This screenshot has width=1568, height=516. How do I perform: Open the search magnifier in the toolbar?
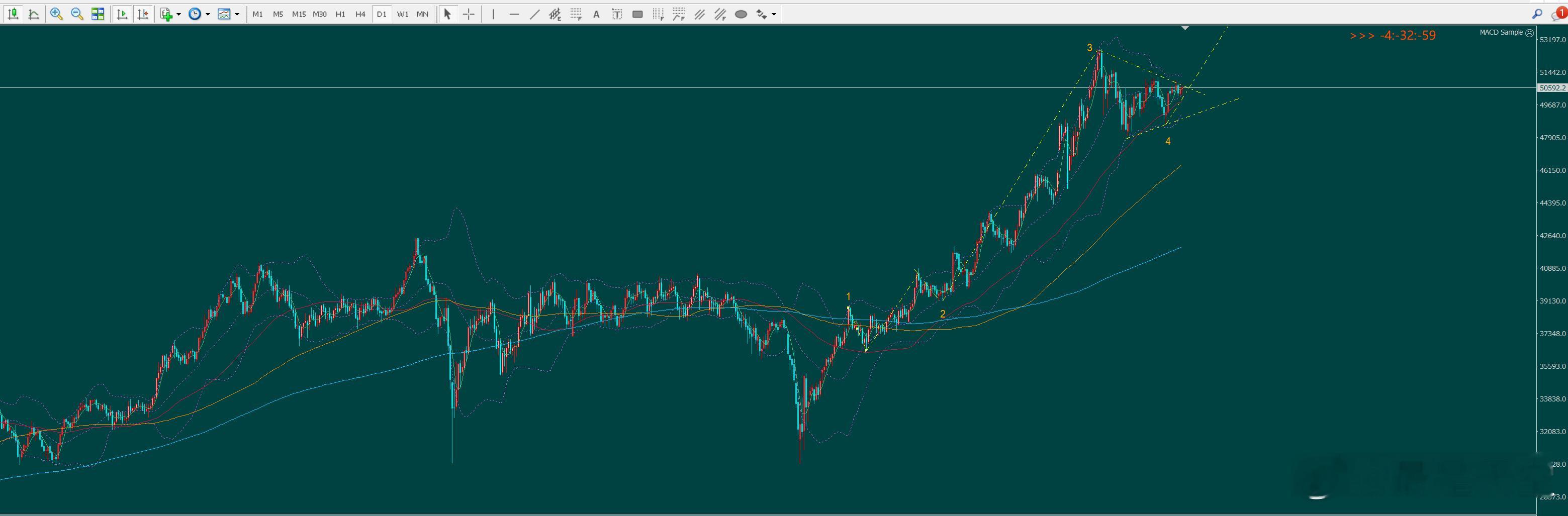1537,14
